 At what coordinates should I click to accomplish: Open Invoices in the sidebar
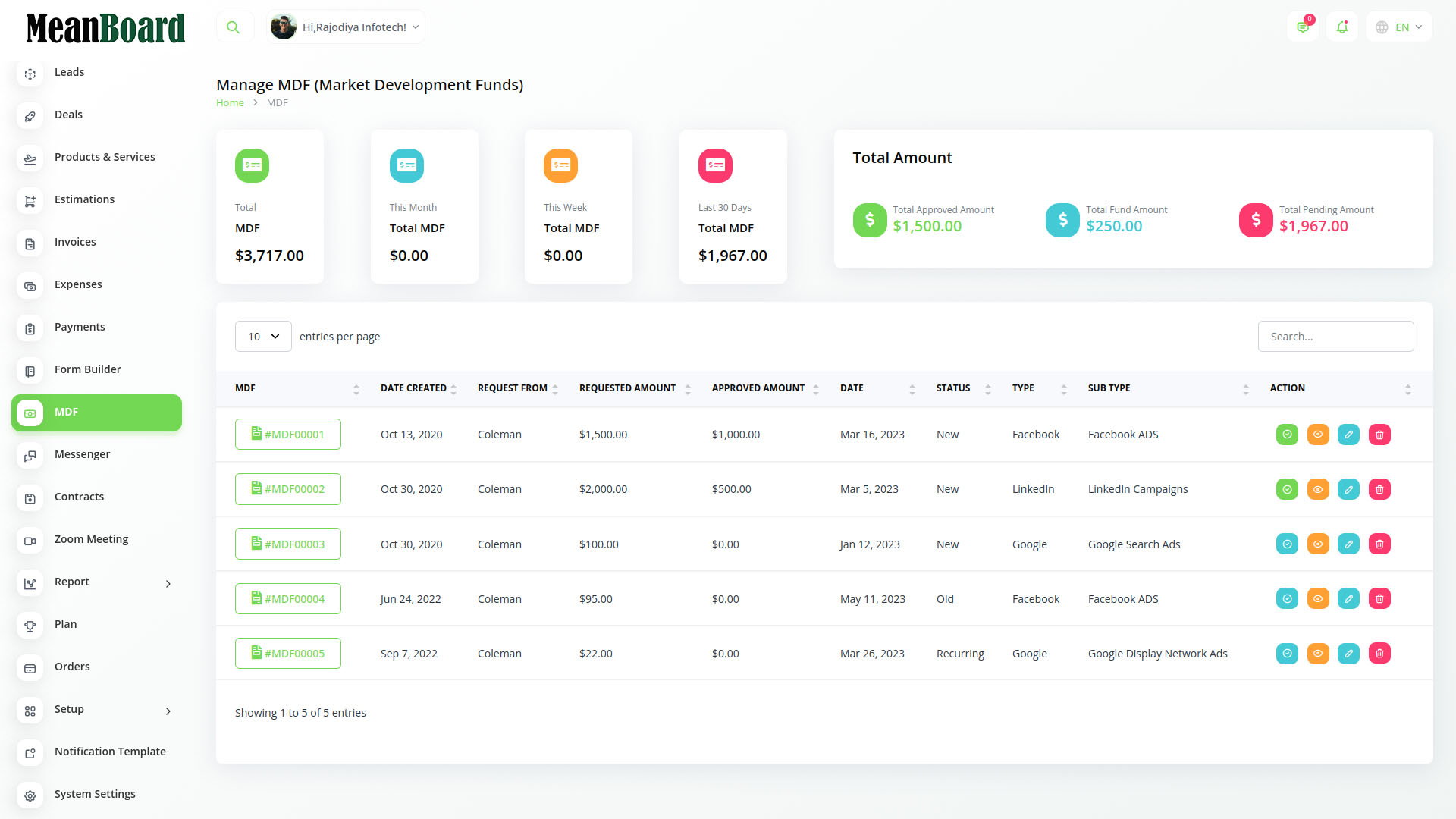(x=75, y=243)
